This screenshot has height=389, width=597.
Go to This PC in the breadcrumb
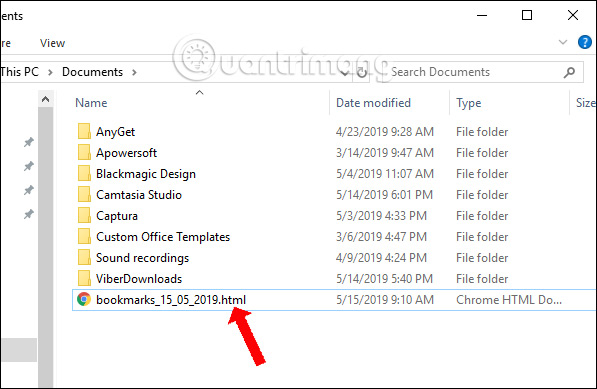tap(20, 72)
